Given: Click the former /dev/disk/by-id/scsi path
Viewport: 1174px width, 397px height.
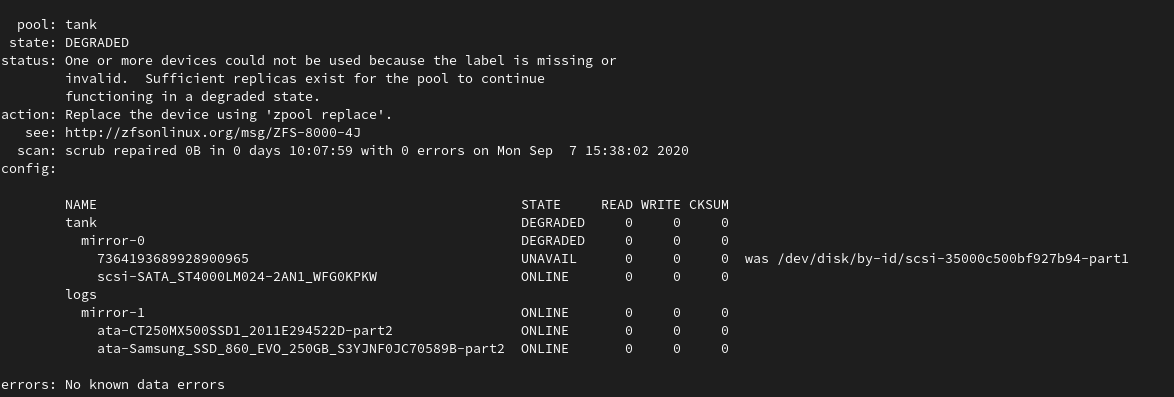Looking at the screenshot, I should pyautogui.click(x=952, y=258).
